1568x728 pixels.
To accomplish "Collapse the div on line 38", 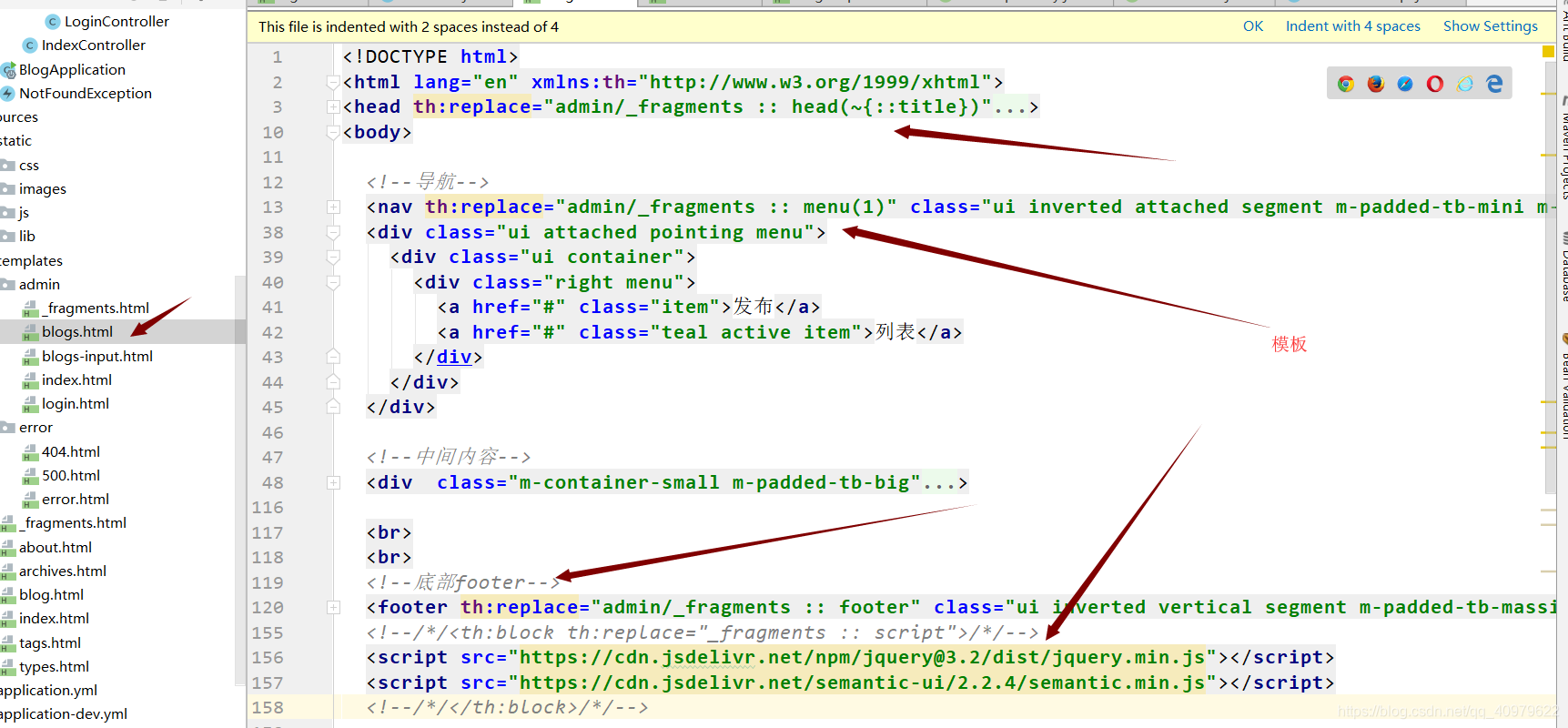I will tap(333, 233).
